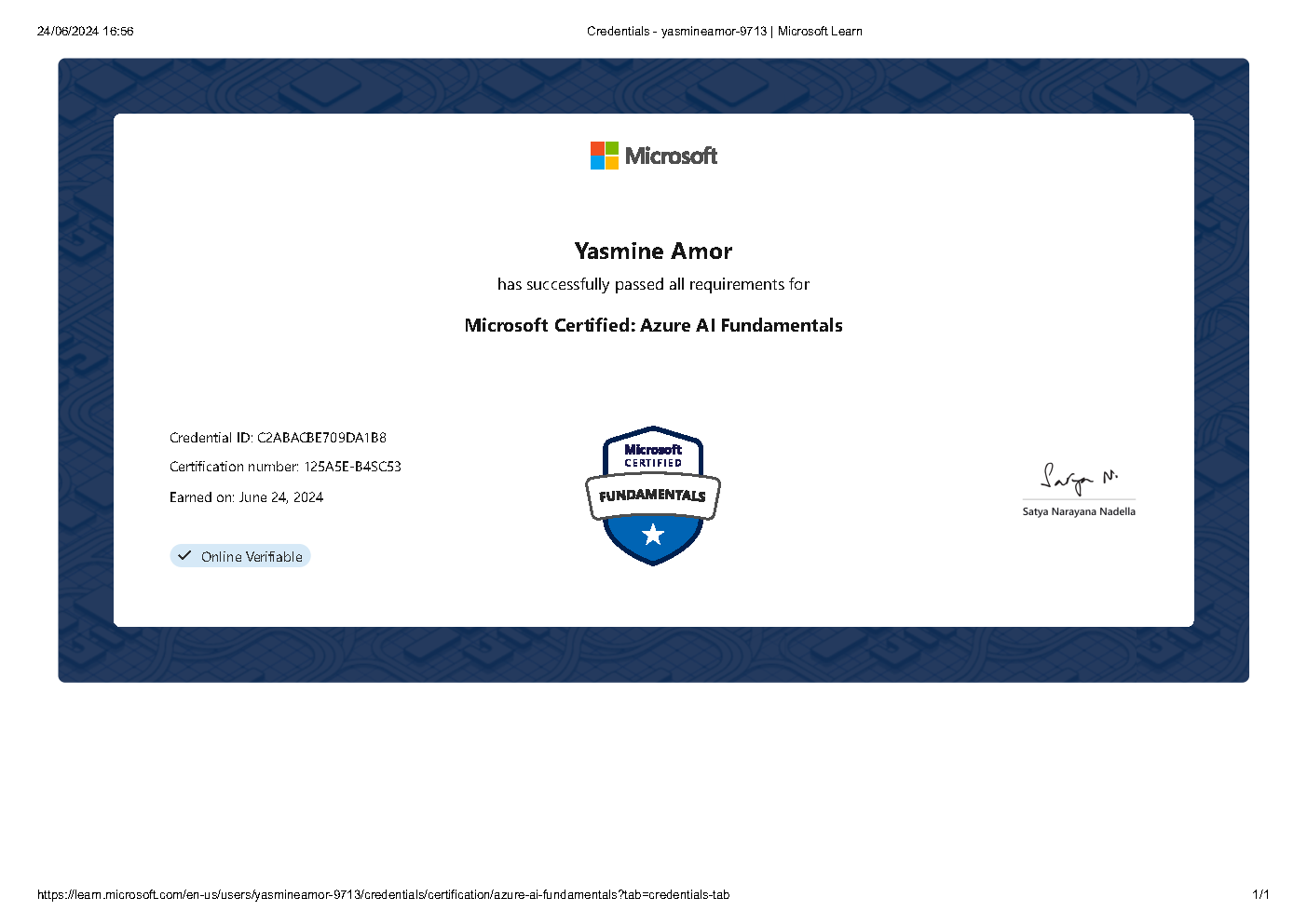Select the name Yasmine Amor
This screenshot has width=1307, height=924.
pos(653,251)
